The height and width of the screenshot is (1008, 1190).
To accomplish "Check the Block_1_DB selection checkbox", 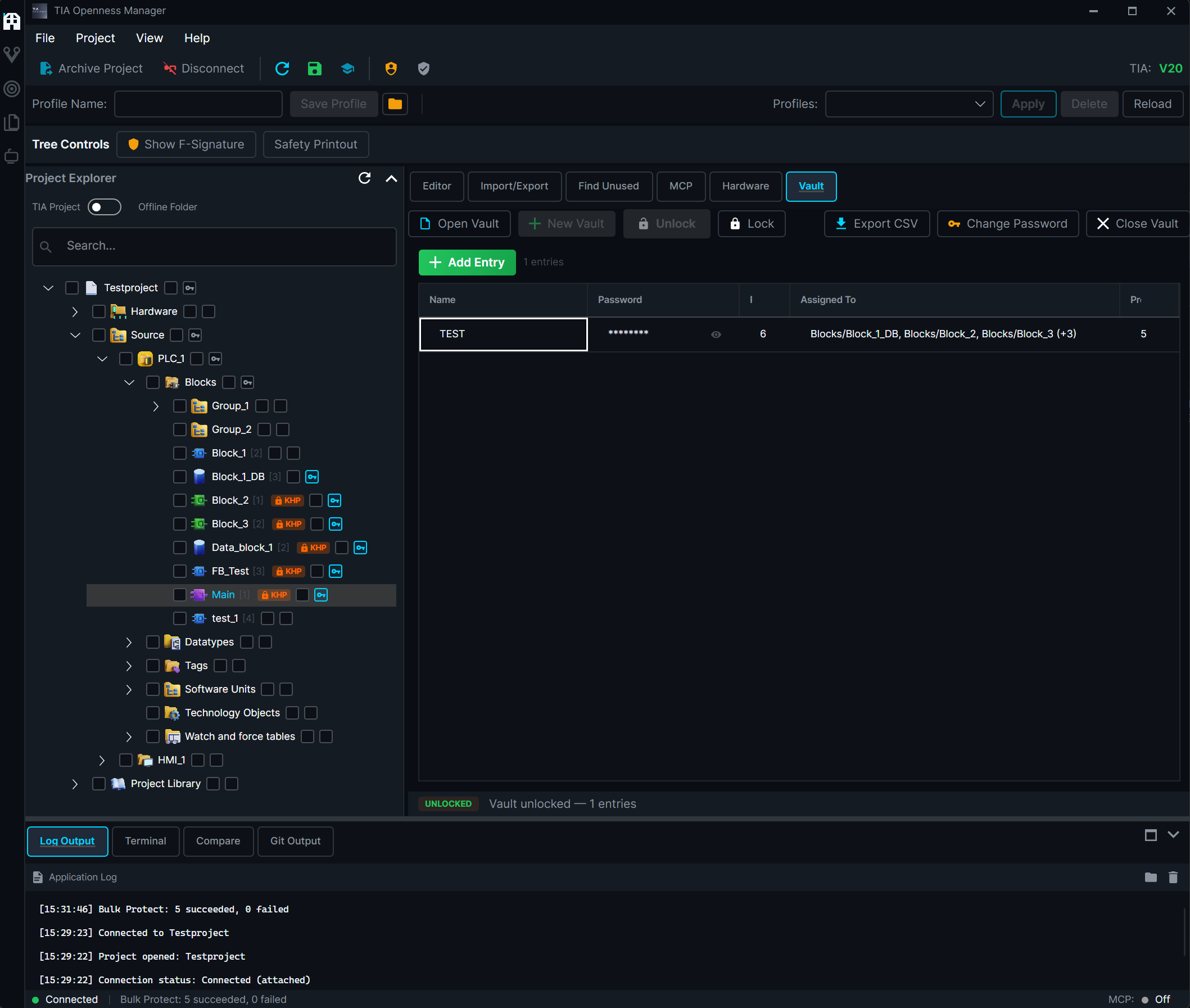I will (x=180, y=477).
